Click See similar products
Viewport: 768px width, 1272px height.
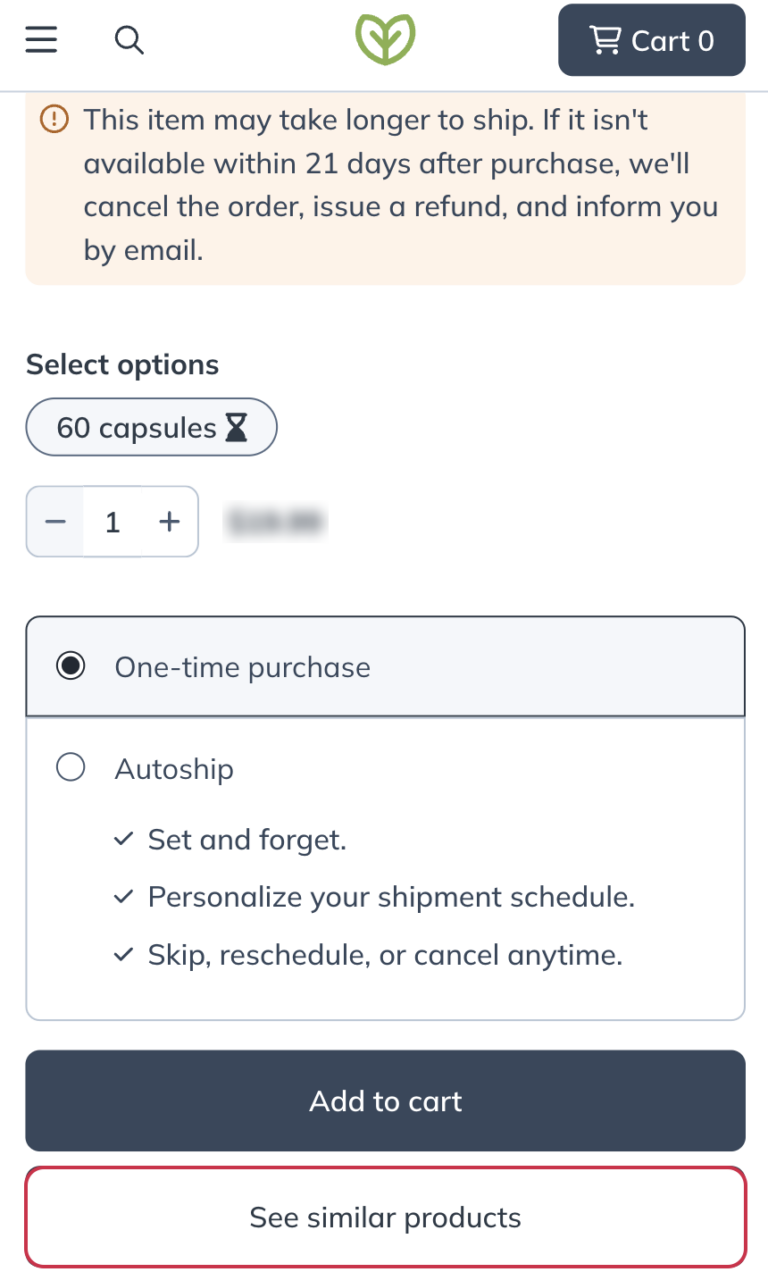[384, 1217]
